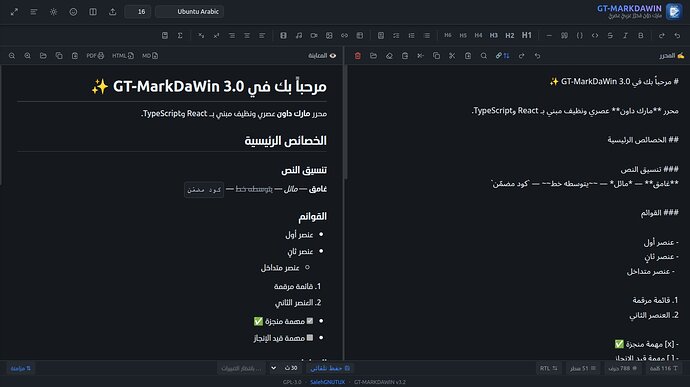The height and width of the screenshot is (387, 690).
Task: Toggle auto-save button in status bar
Action: (x=330, y=368)
